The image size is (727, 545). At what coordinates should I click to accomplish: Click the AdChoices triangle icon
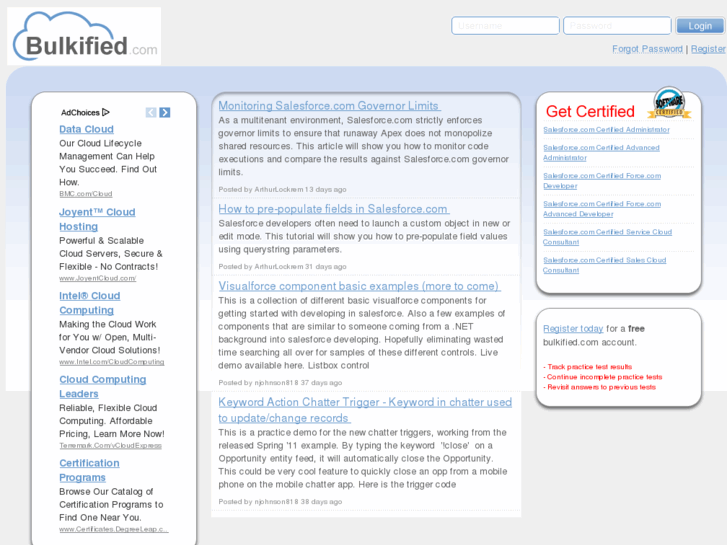[x=106, y=112]
